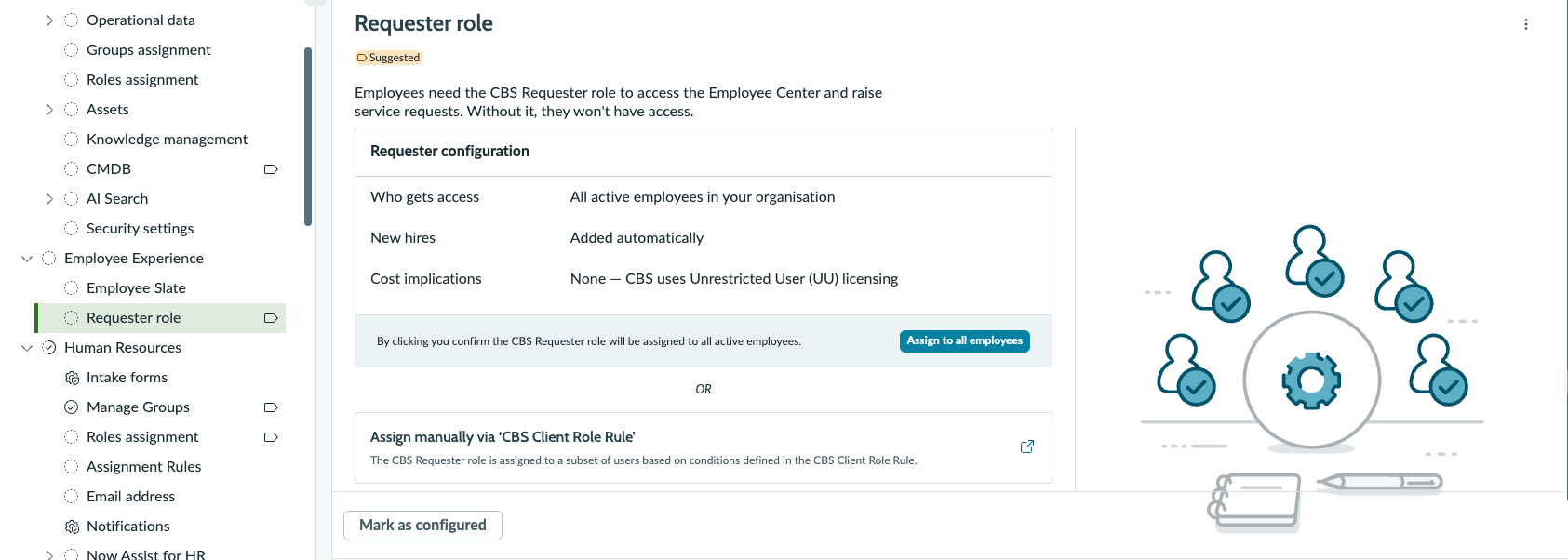
Task: Click the status circle beside AI Search
Action: 71,199
